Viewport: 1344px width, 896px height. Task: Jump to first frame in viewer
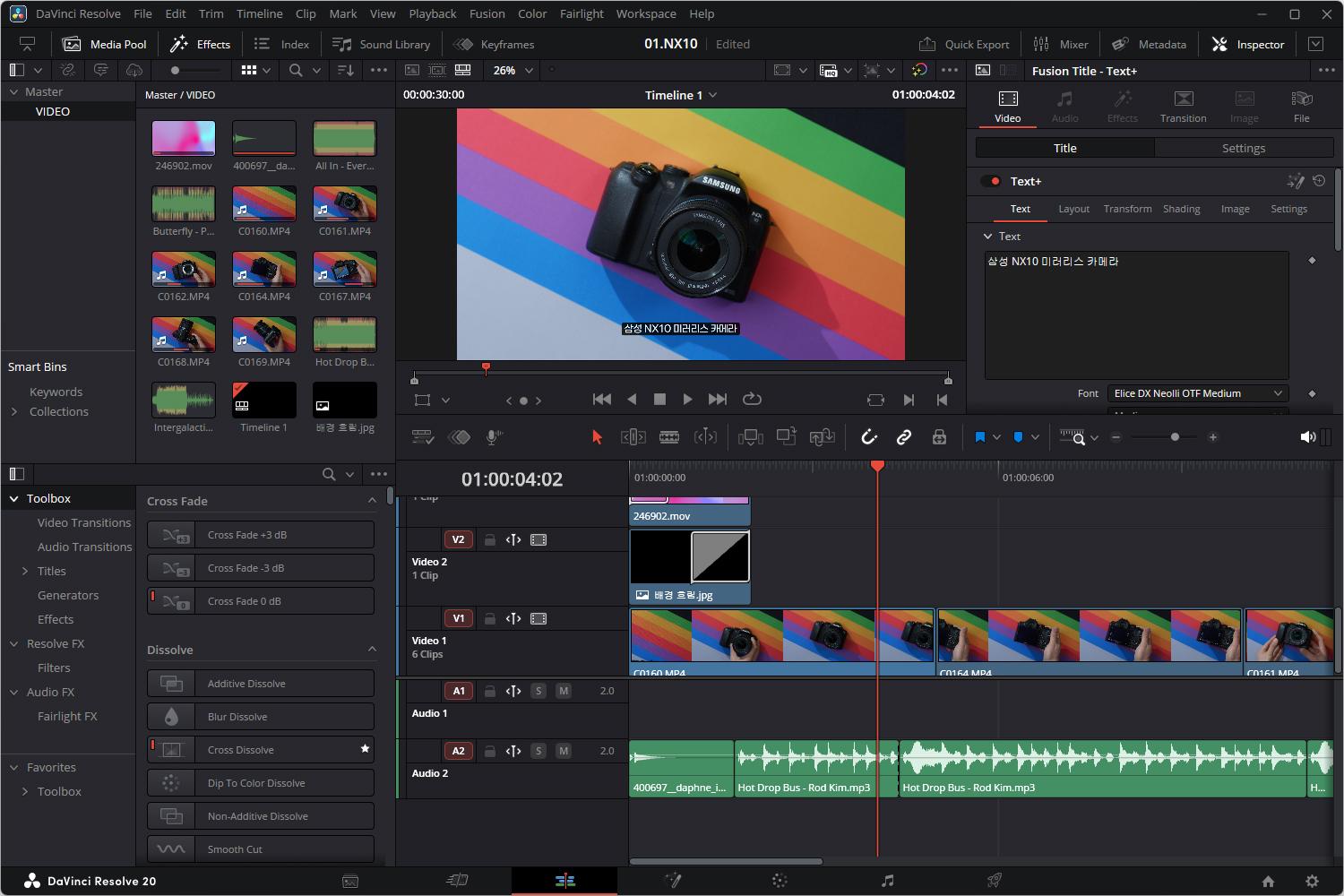[x=602, y=399]
